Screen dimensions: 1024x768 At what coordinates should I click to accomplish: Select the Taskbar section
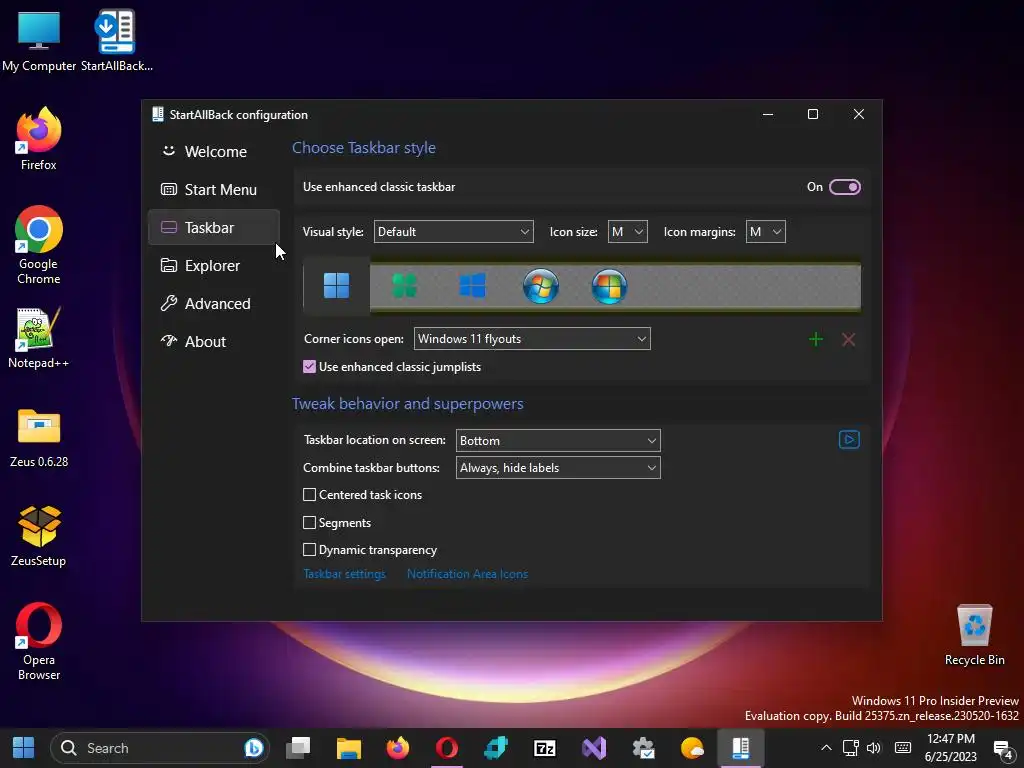(x=214, y=227)
